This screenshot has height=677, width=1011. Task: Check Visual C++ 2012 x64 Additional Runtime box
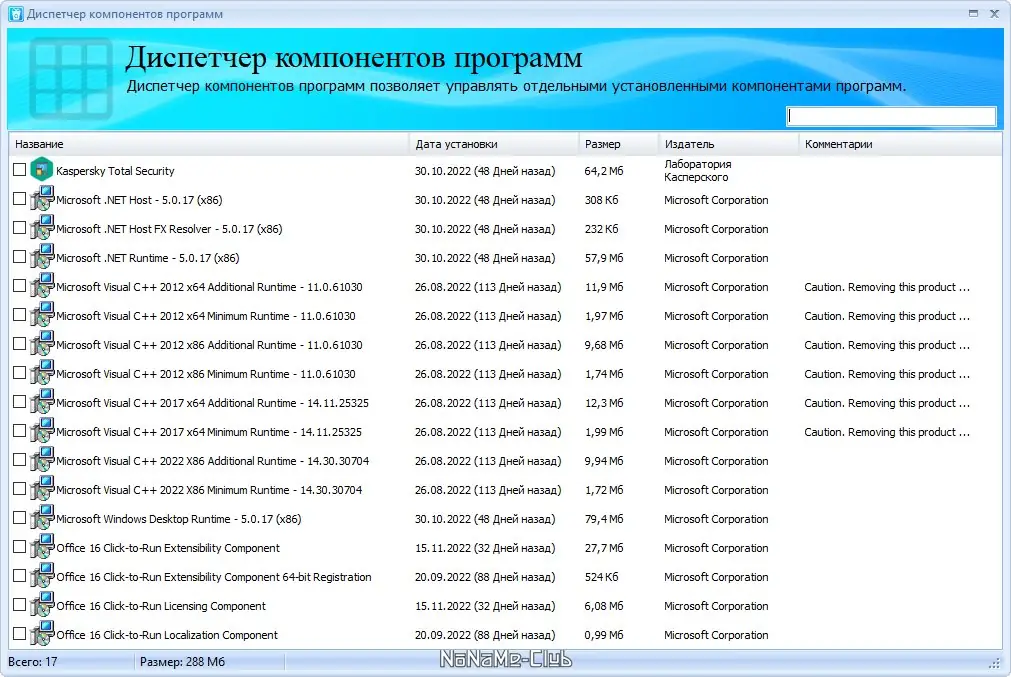[x=19, y=286]
